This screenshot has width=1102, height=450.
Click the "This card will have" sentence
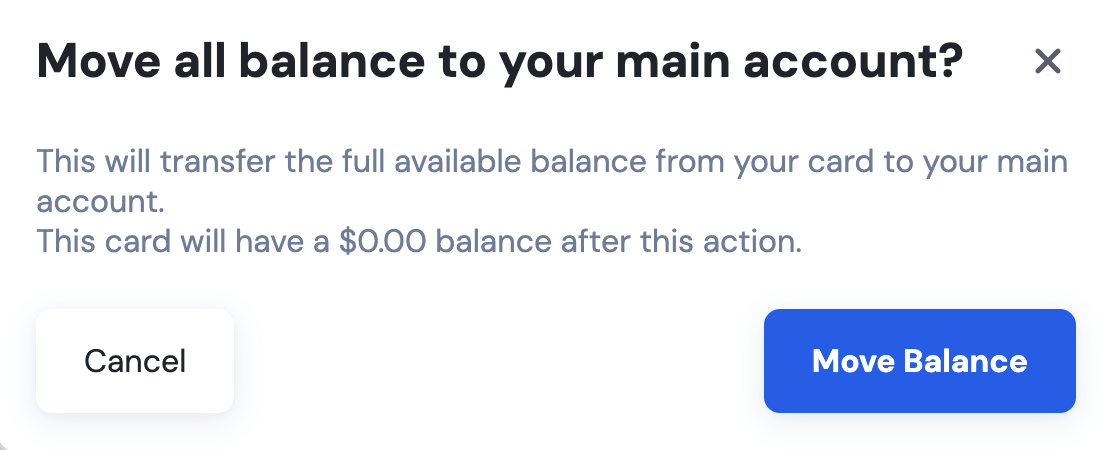pos(419,243)
